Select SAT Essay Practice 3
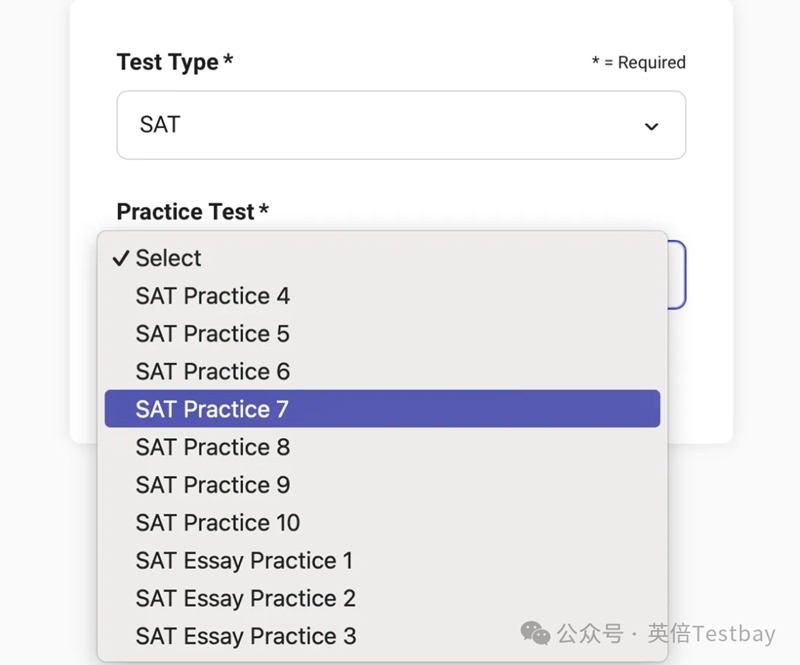800x665 pixels. (246, 636)
